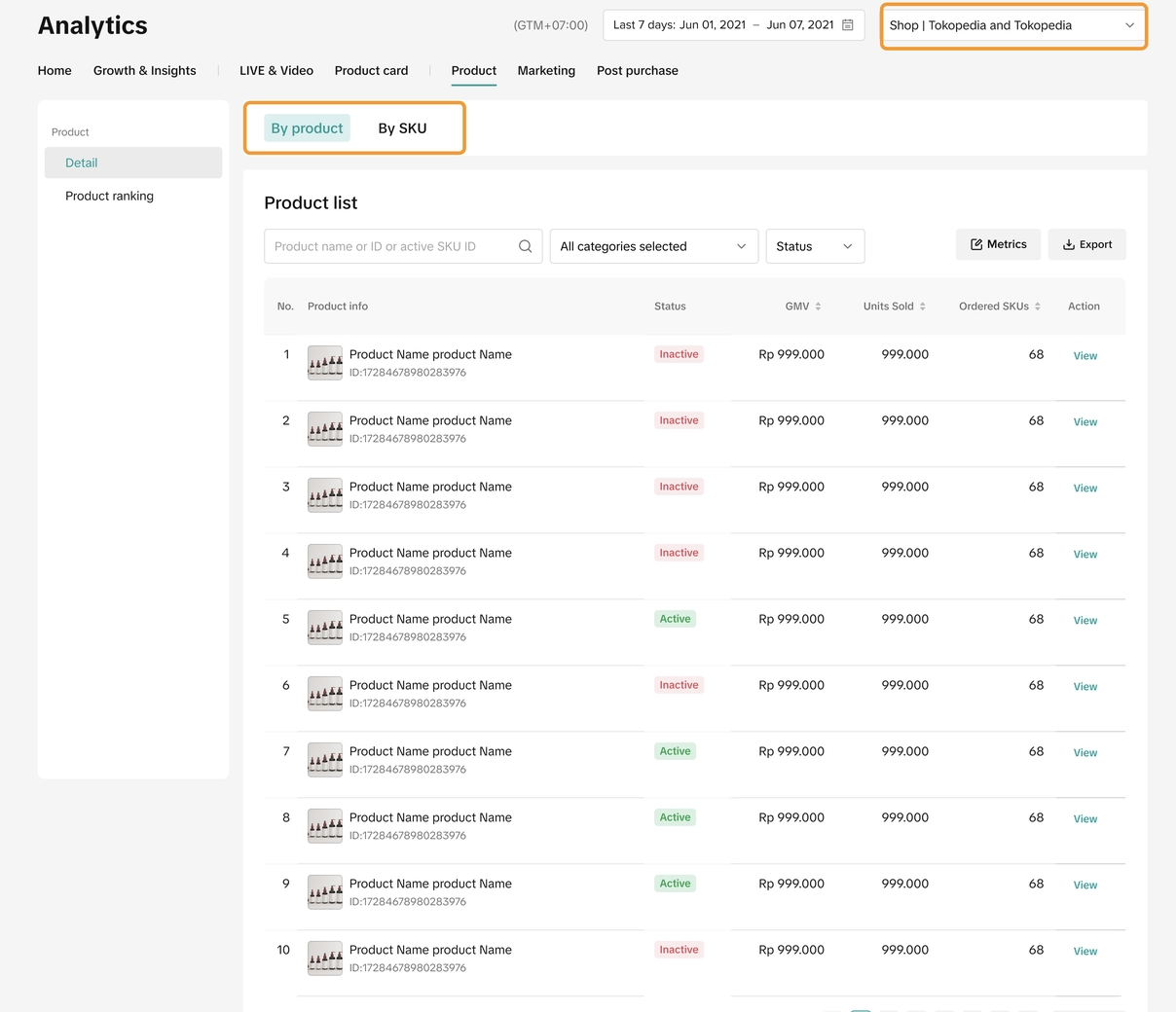
Task: Focus the Product name or ID search field
Action: 389,246
